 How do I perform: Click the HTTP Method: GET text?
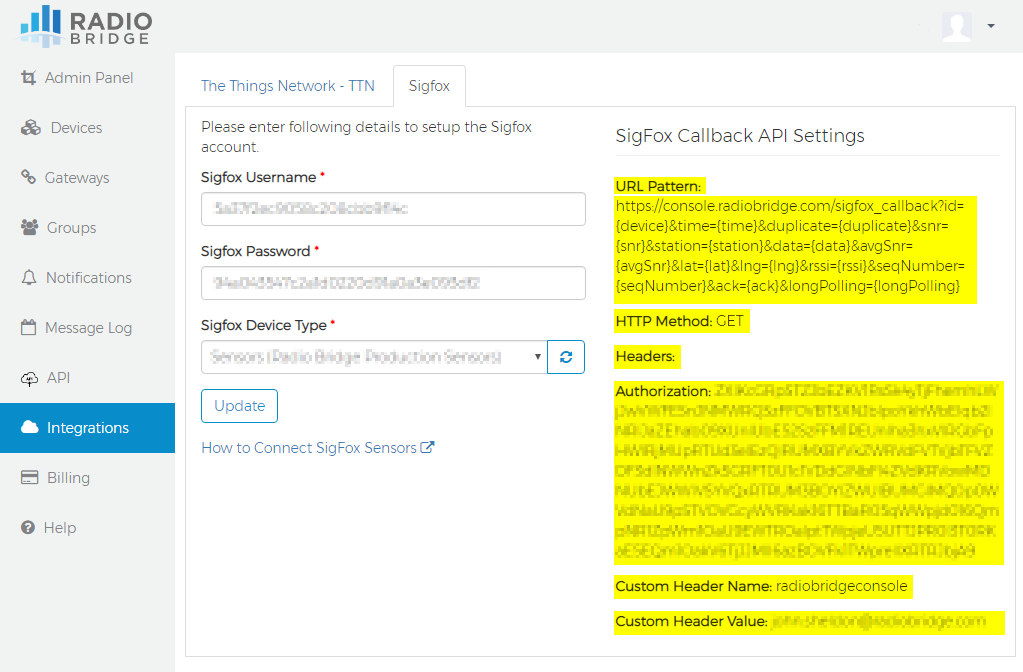point(680,321)
